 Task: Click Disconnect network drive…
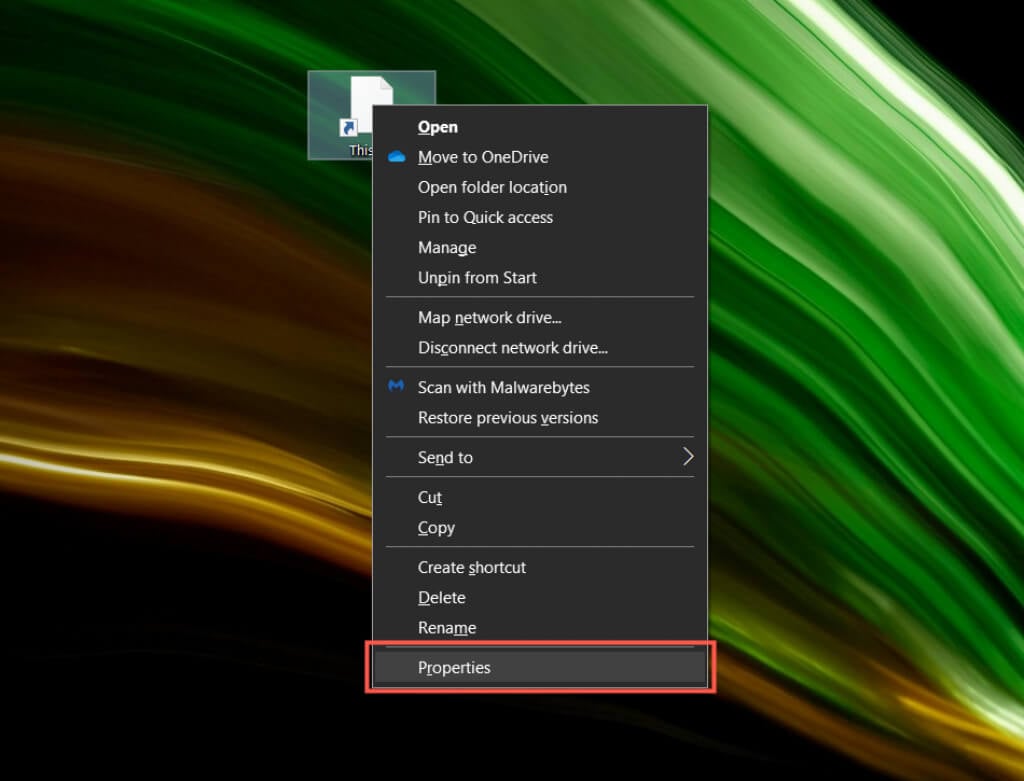(512, 347)
